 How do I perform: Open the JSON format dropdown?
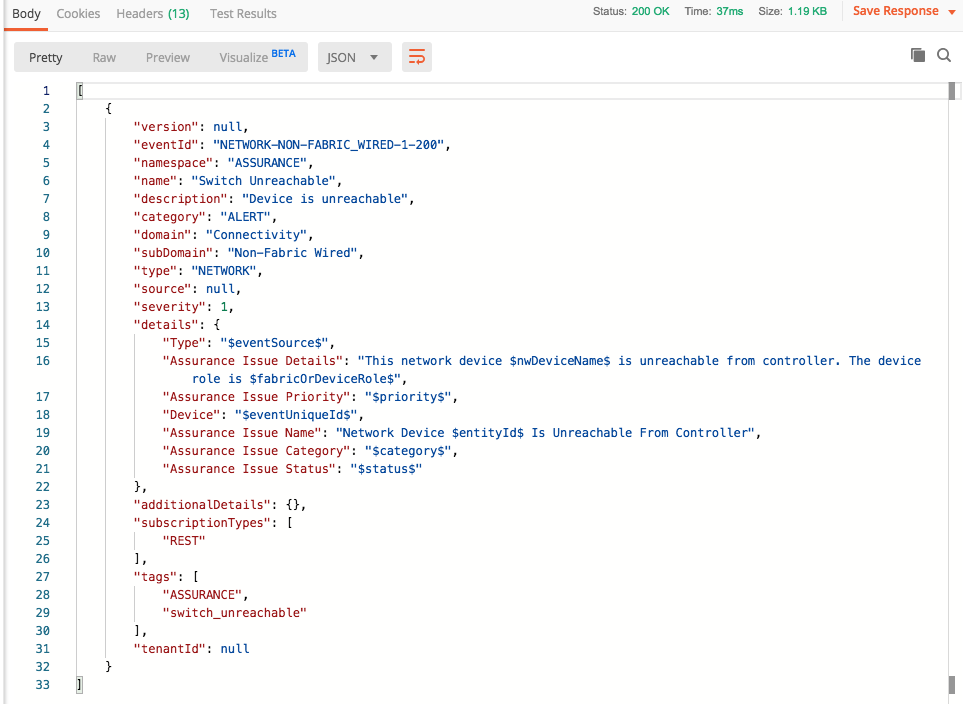tap(353, 57)
